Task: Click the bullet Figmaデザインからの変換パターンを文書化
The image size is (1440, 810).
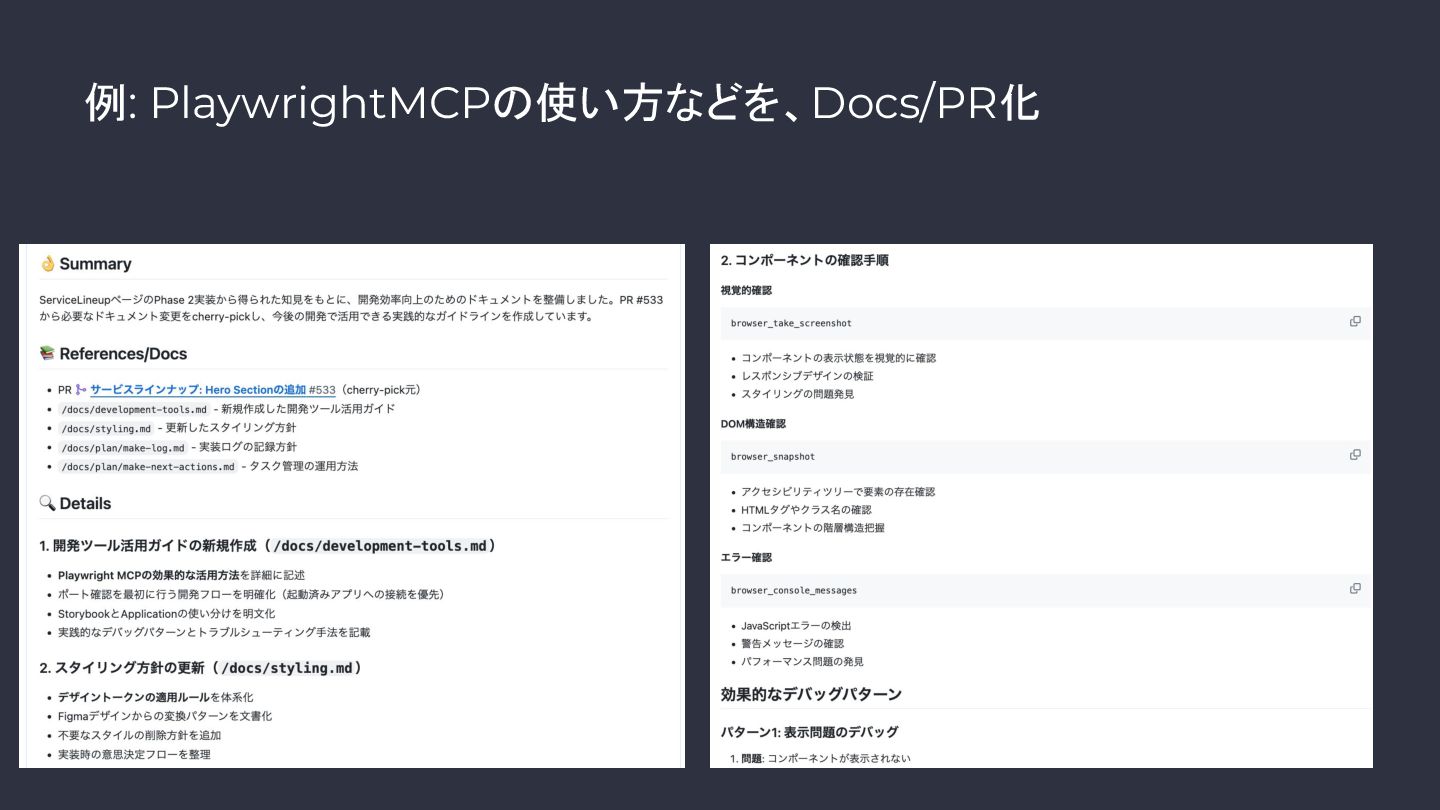Action: (x=165, y=716)
